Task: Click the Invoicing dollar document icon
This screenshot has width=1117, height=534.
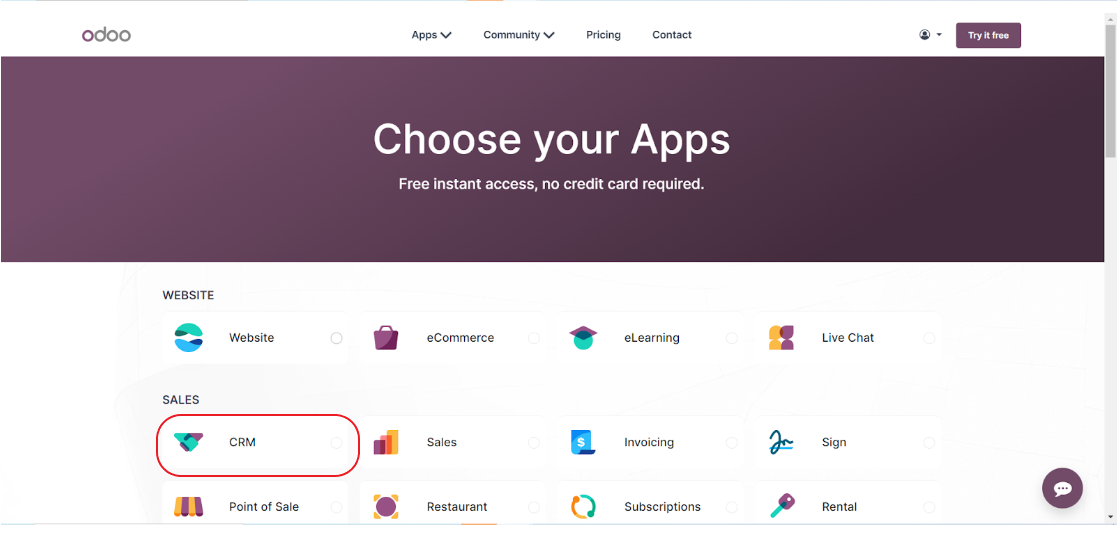Action: [x=583, y=442]
